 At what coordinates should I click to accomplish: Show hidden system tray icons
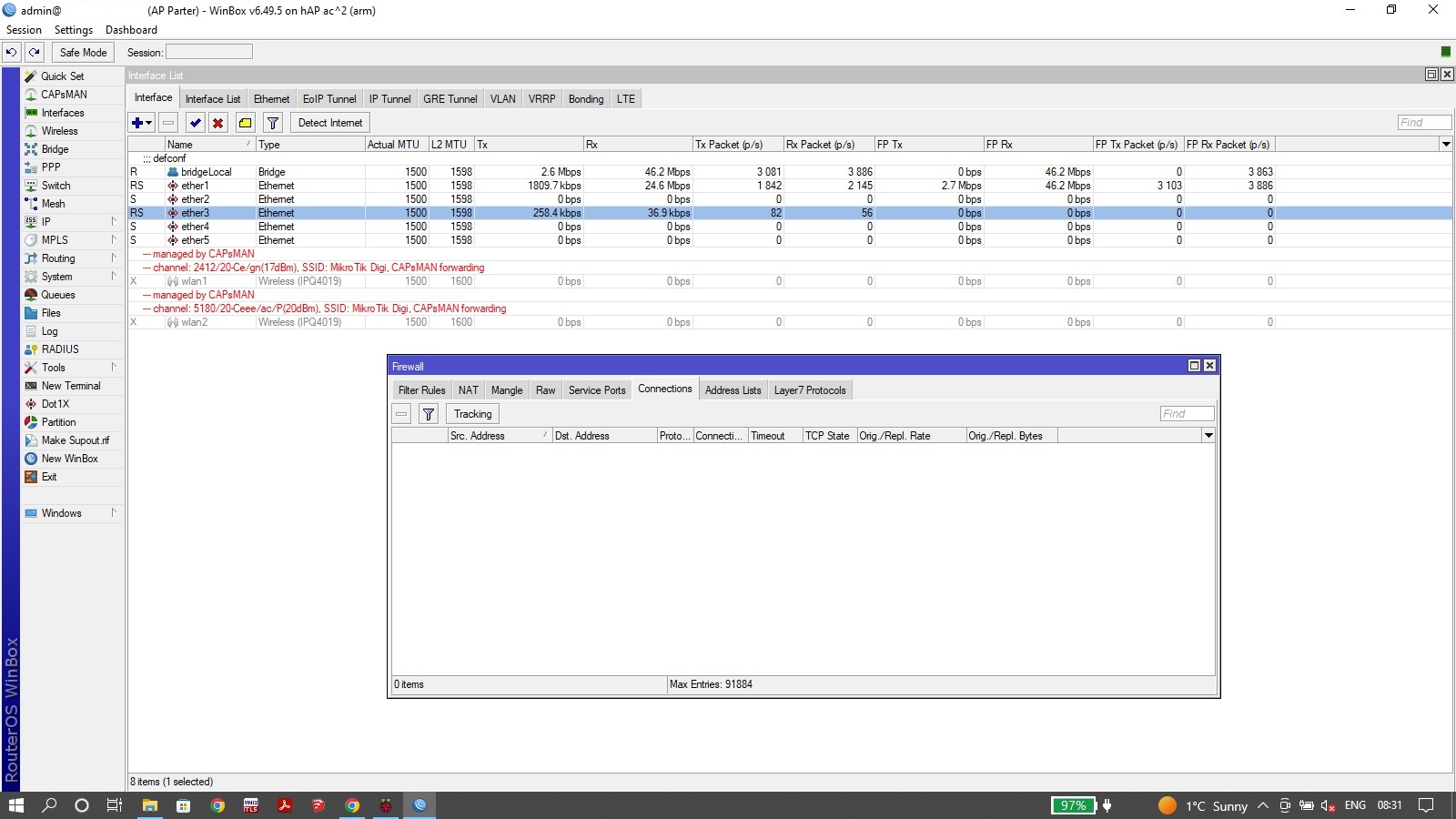1263,805
